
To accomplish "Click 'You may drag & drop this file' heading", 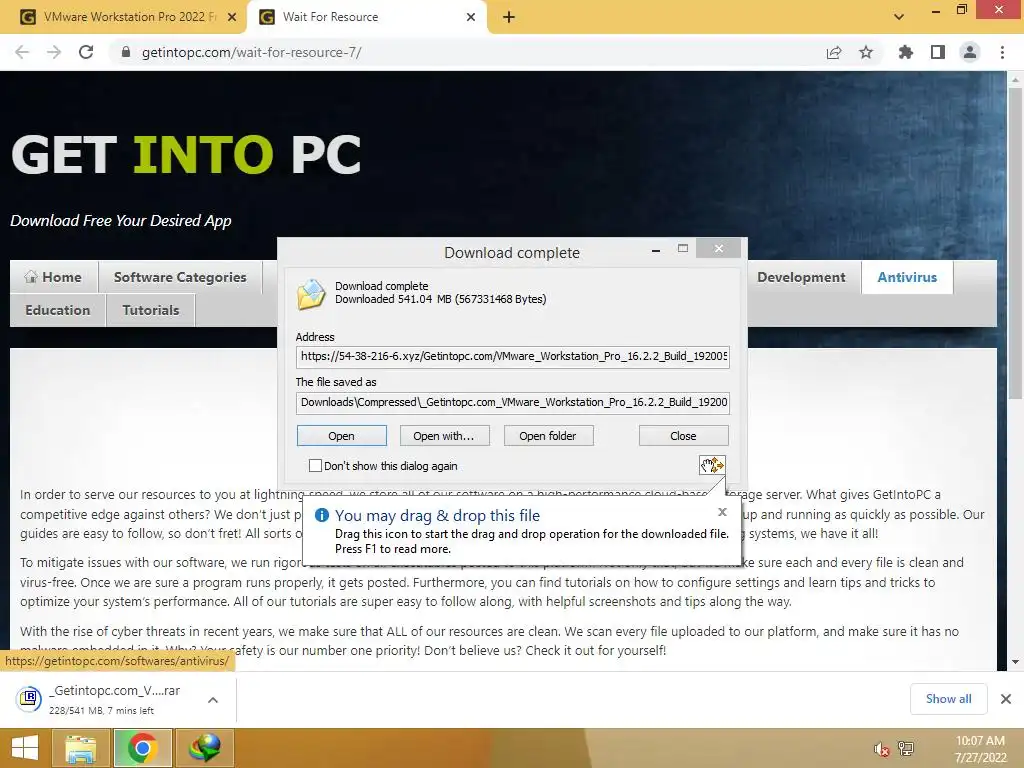I will pyautogui.click(x=437, y=515).
